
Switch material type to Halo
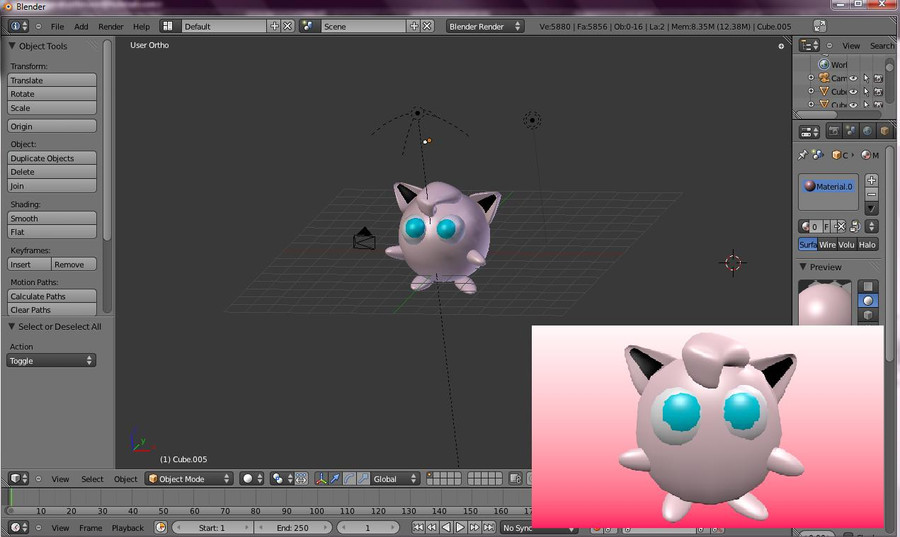pos(867,244)
